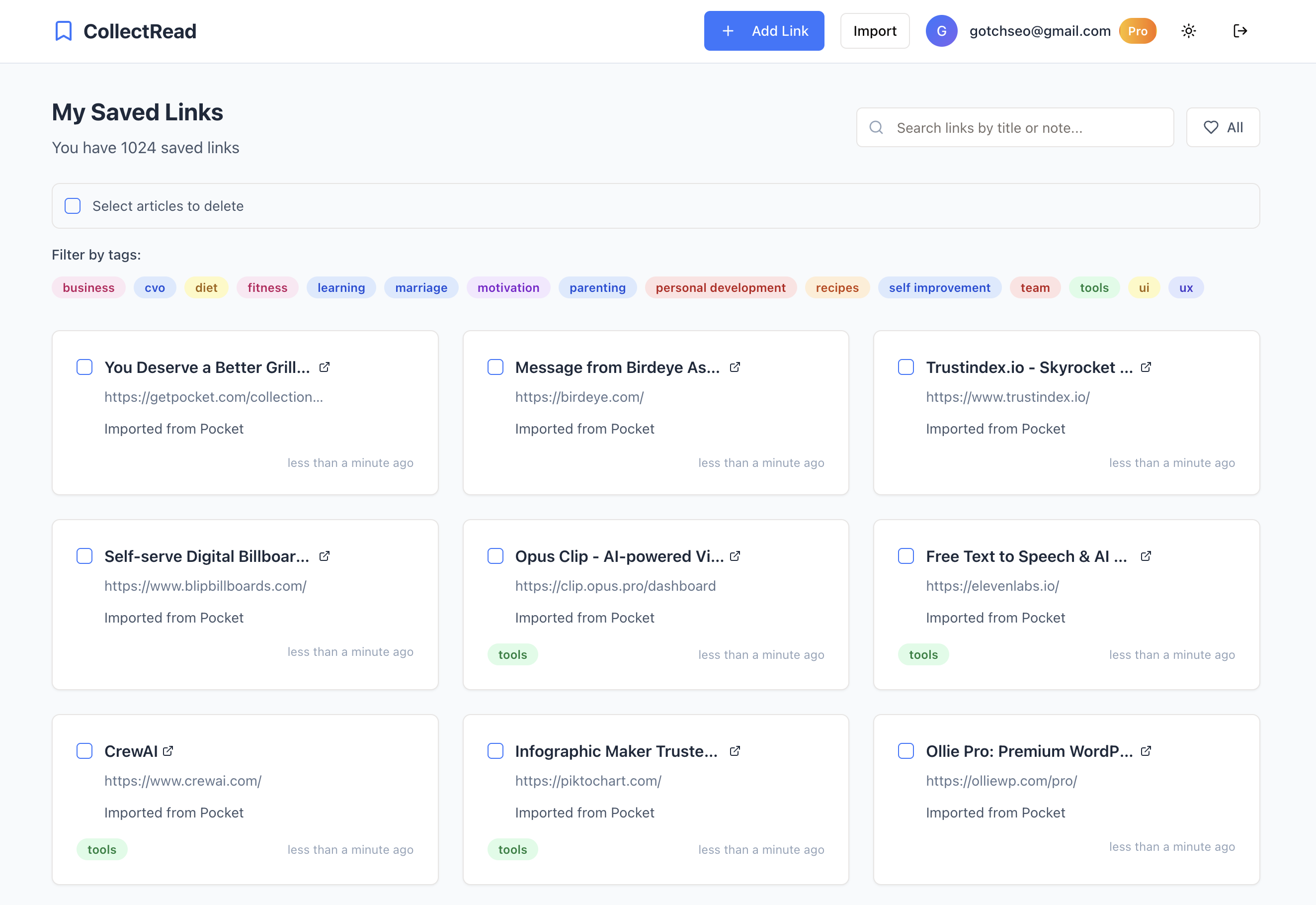Check the You Deserve a Better Grill card
The image size is (1316, 905).
(84, 367)
